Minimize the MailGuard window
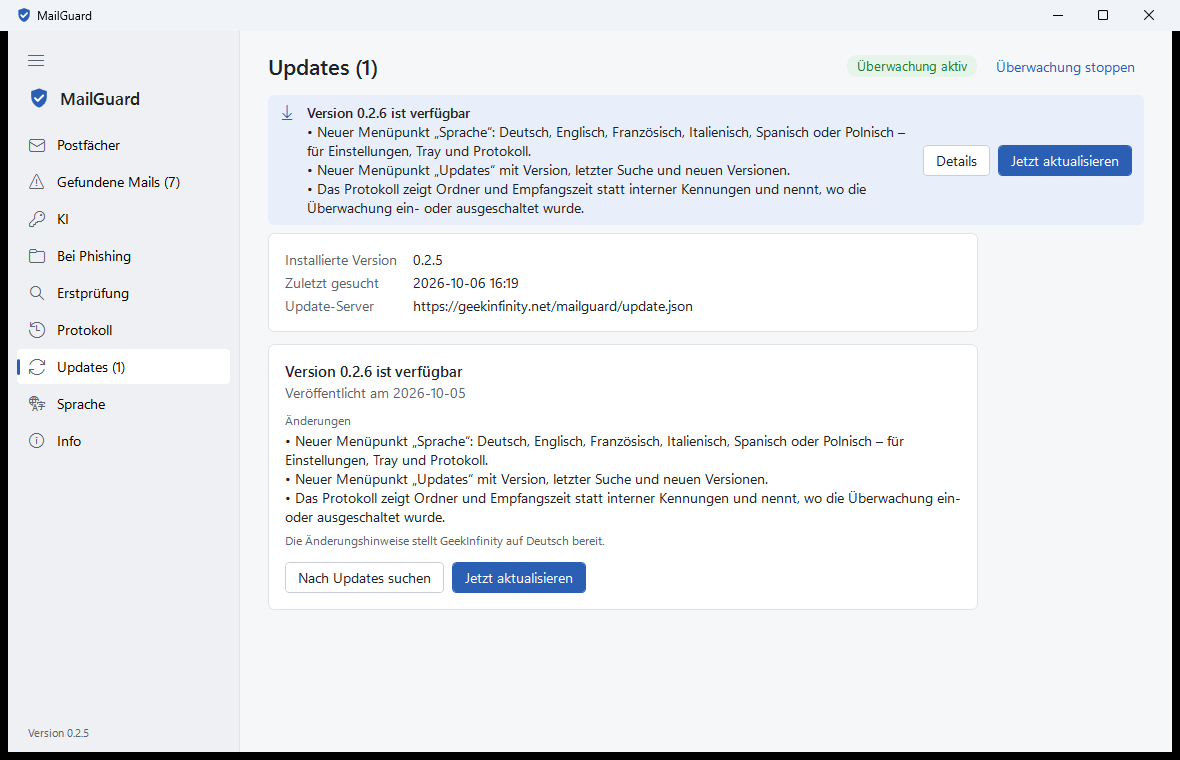1180x760 pixels. (x=1058, y=15)
